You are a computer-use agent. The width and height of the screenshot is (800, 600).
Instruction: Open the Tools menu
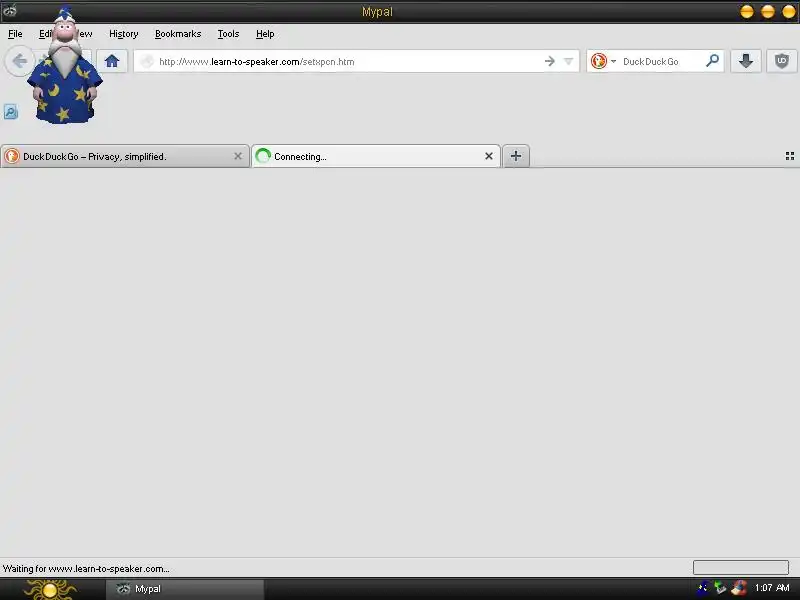228,34
